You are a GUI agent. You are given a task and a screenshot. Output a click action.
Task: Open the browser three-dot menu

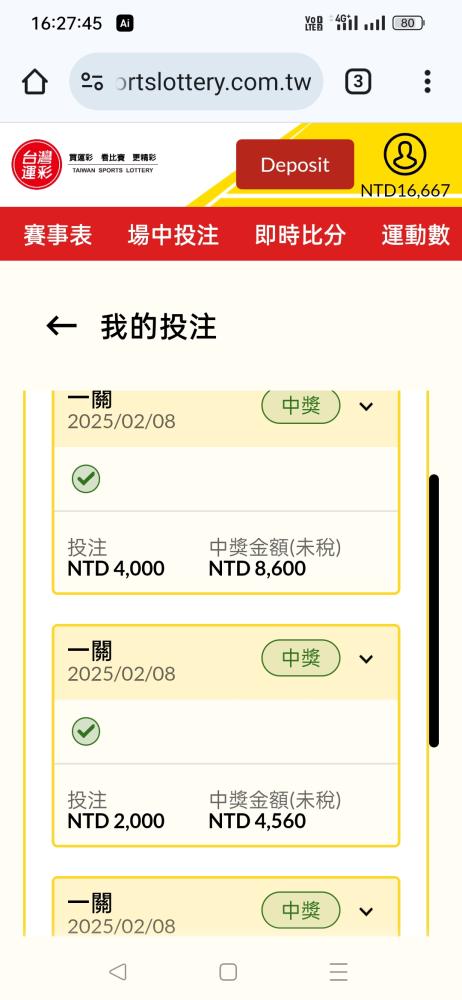428,82
